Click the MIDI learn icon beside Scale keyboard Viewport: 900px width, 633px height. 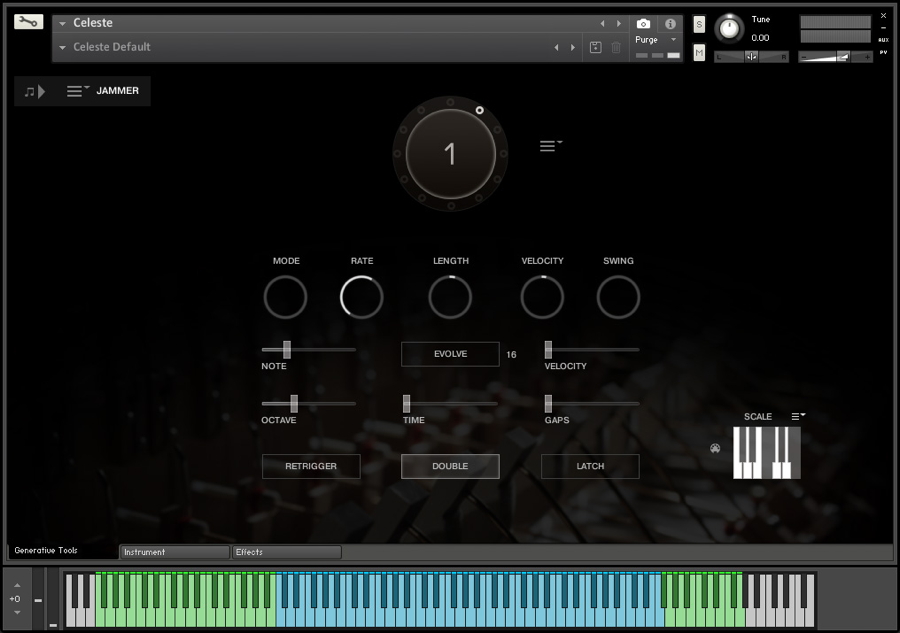point(715,449)
